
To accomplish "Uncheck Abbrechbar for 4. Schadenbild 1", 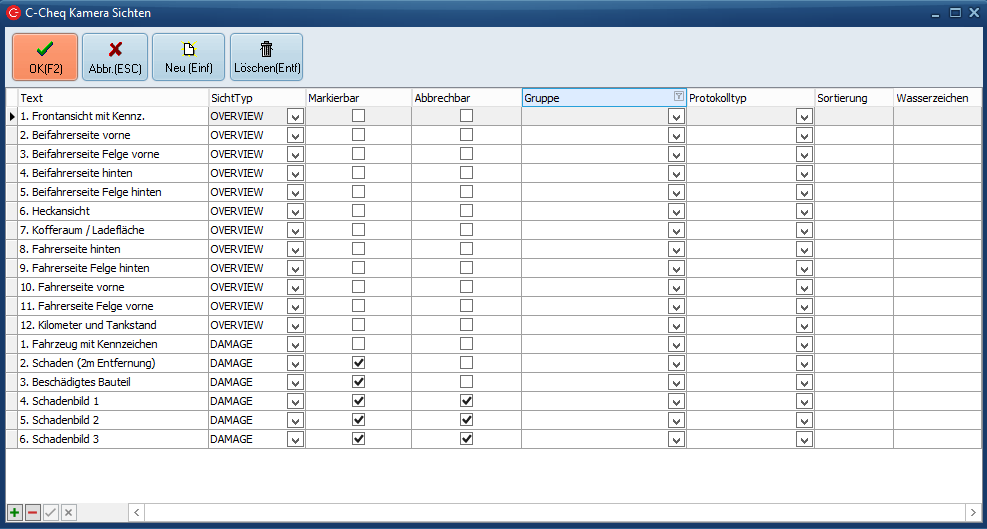I will (466, 401).
